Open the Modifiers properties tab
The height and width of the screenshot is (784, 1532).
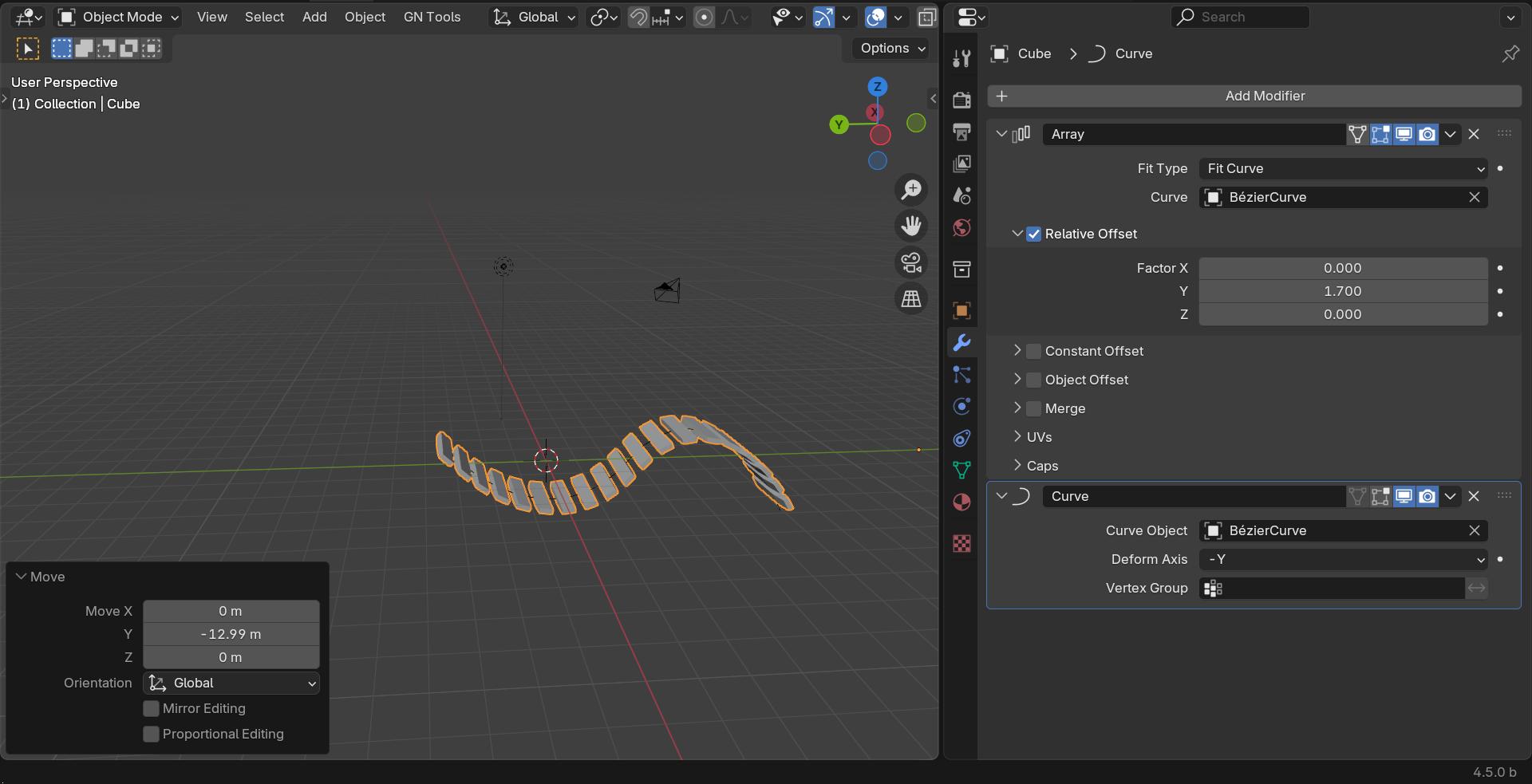[961, 342]
